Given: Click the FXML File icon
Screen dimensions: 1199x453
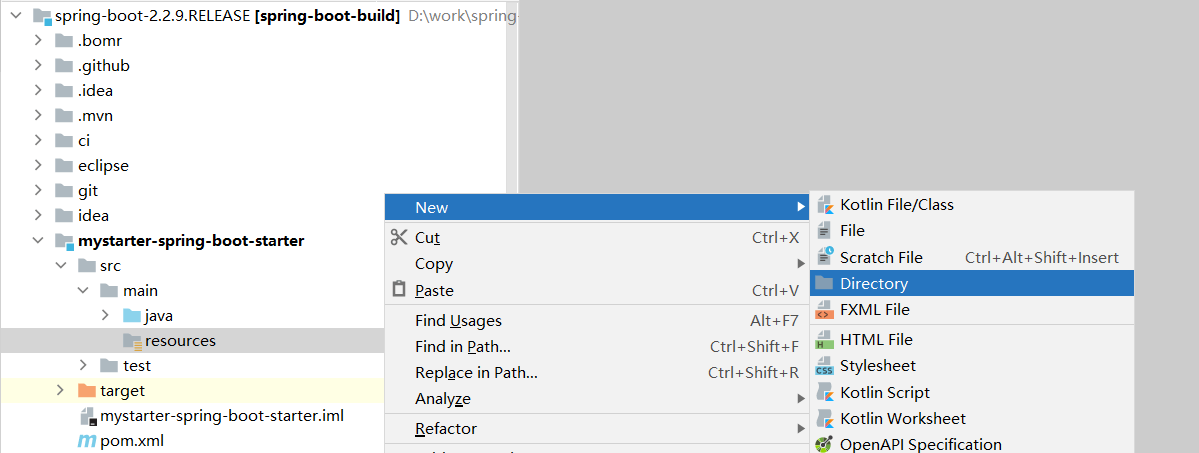Looking at the screenshot, I should pos(825,310).
